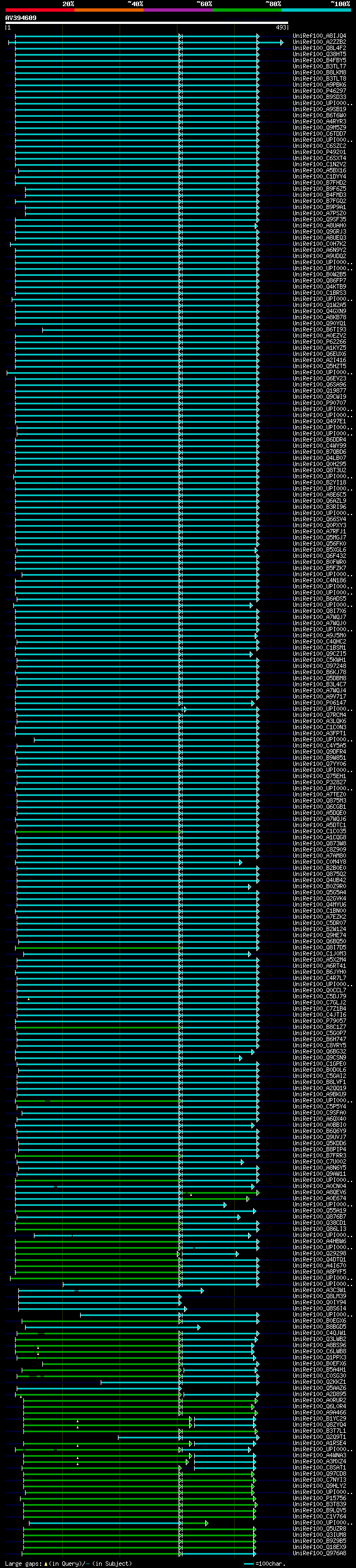Select hit label UniRef100_C6SXT4
The image size is (356, 1568).
[319, 159]
